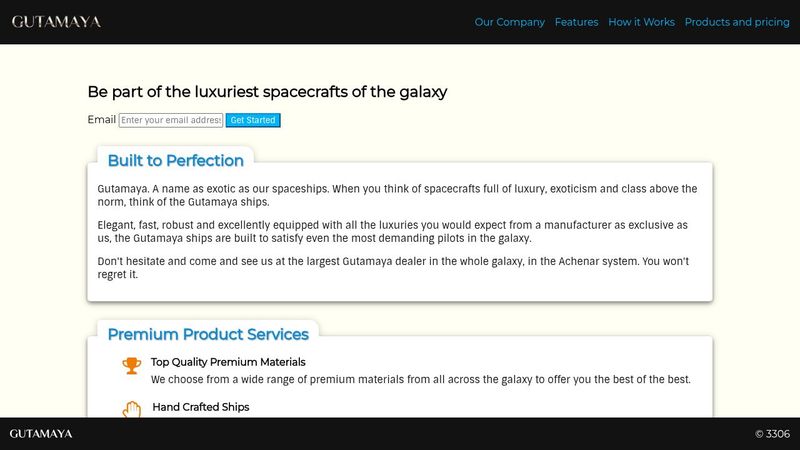Image resolution: width=800 pixels, height=450 pixels.
Task: Click the paragraph mentioning the Achenar system
Action: coord(393,267)
